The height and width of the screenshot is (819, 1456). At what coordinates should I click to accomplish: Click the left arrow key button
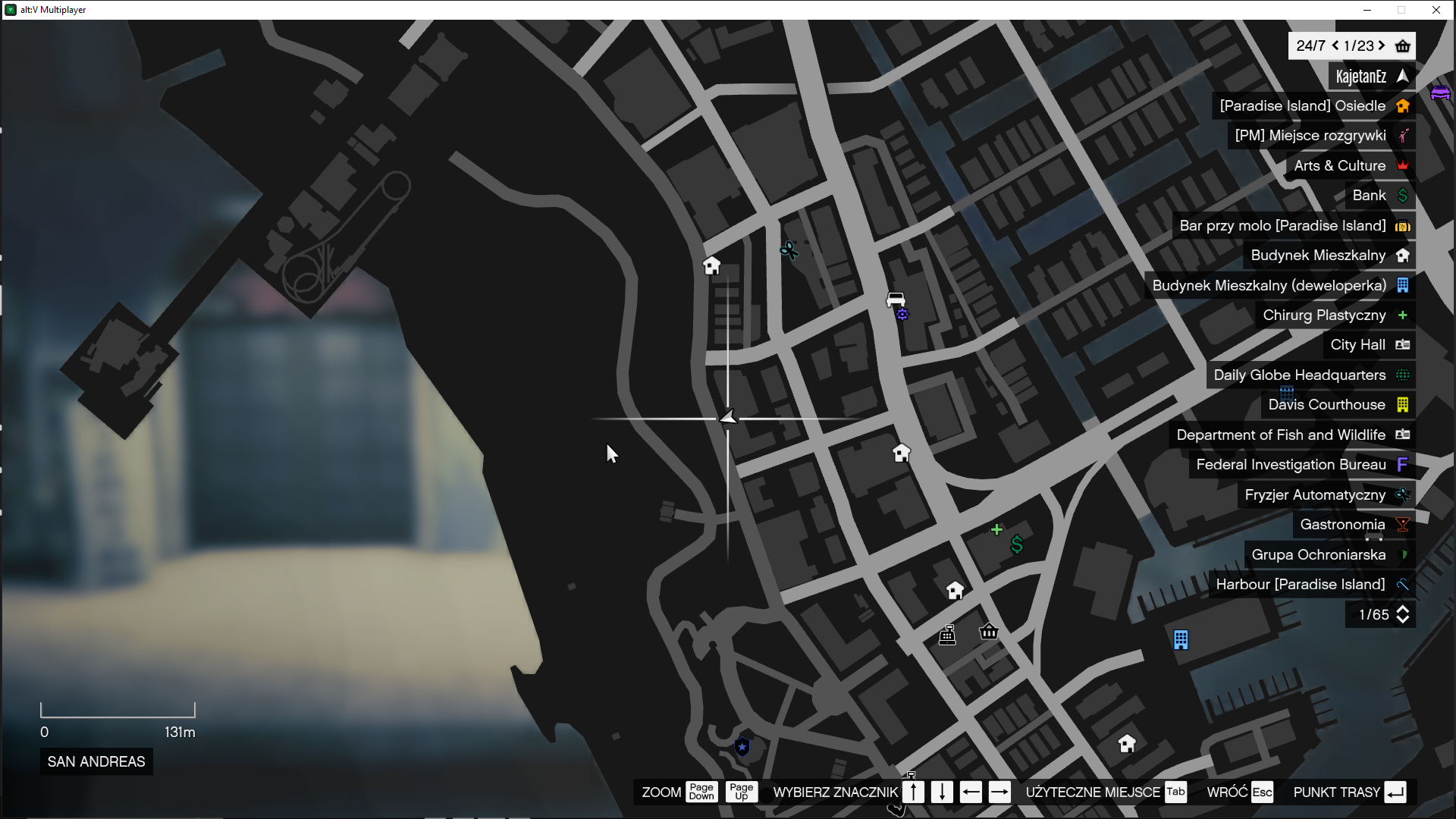pos(971,792)
